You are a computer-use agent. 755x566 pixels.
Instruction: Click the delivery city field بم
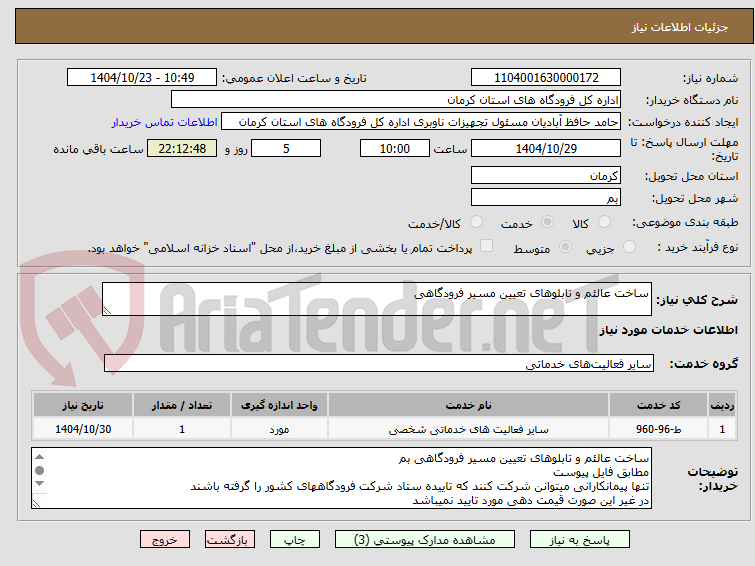pos(546,197)
